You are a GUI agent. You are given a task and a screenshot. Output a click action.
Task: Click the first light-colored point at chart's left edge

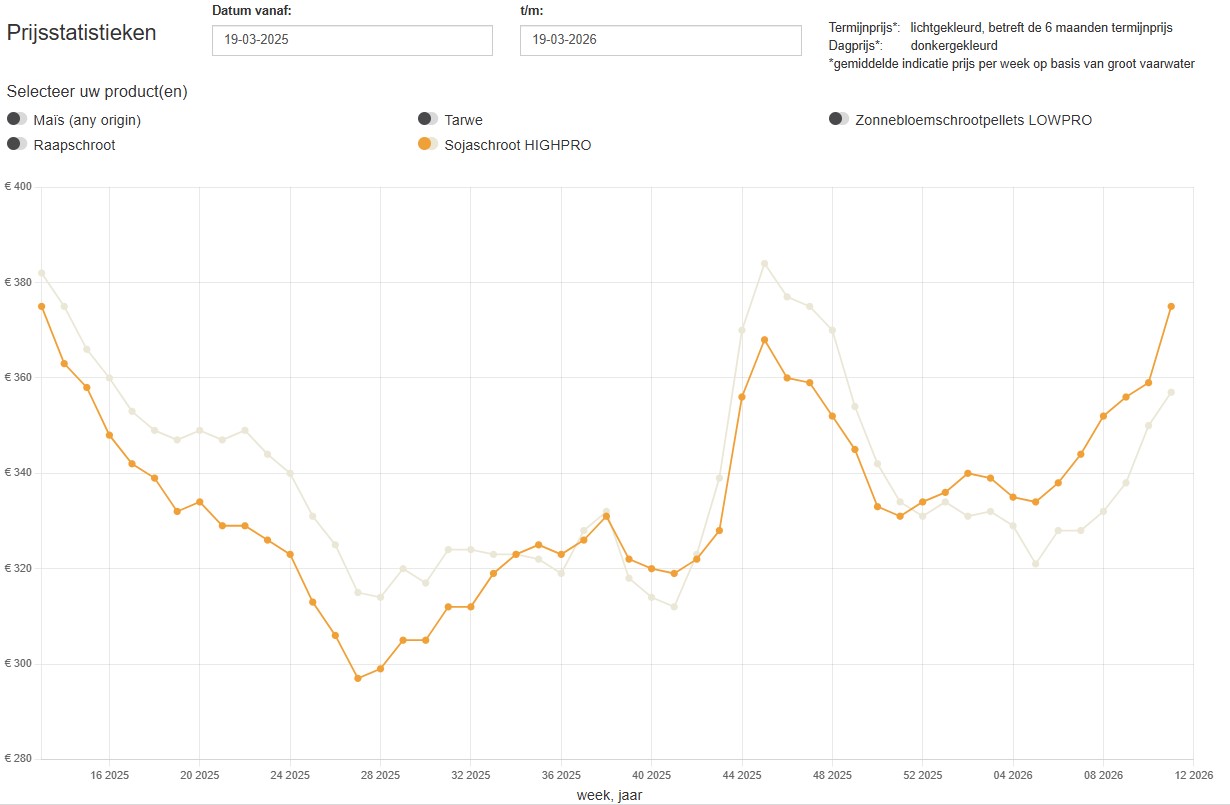(x=41, y=273)
